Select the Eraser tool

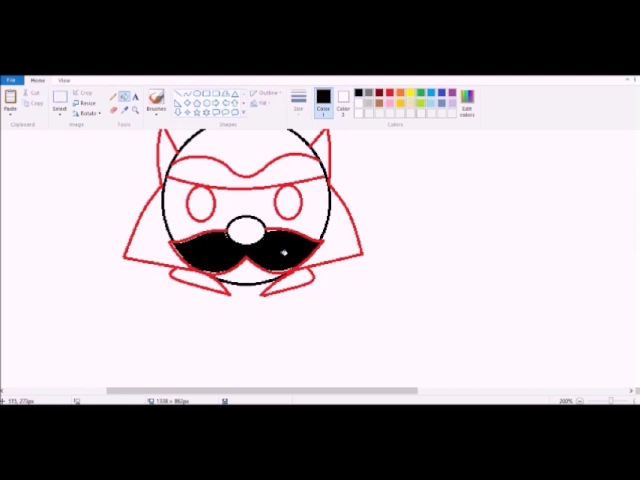click(113, 109)
